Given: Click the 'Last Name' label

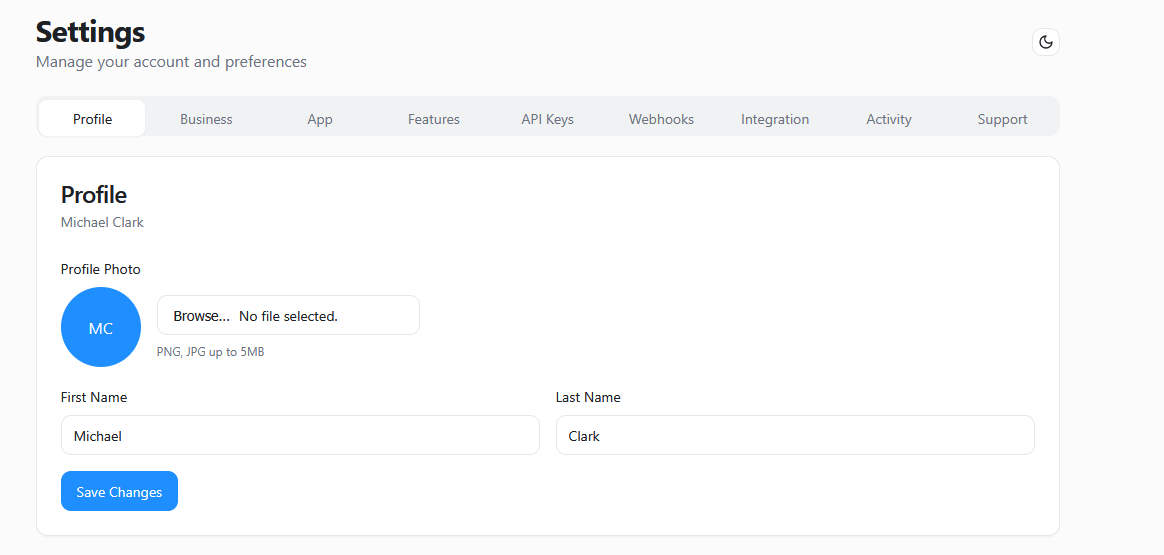Looking at the screenshot, I should (588, 397).
